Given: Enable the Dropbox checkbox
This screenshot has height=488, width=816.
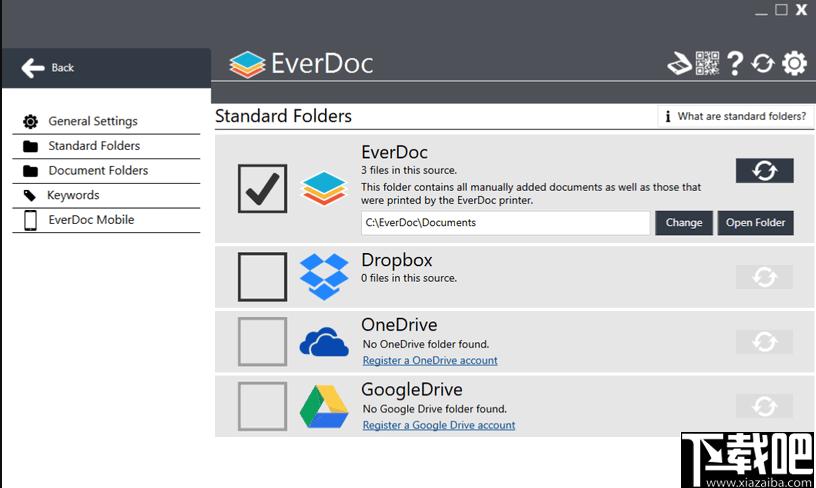Looking at the screenshot, I should coord(262,277).
